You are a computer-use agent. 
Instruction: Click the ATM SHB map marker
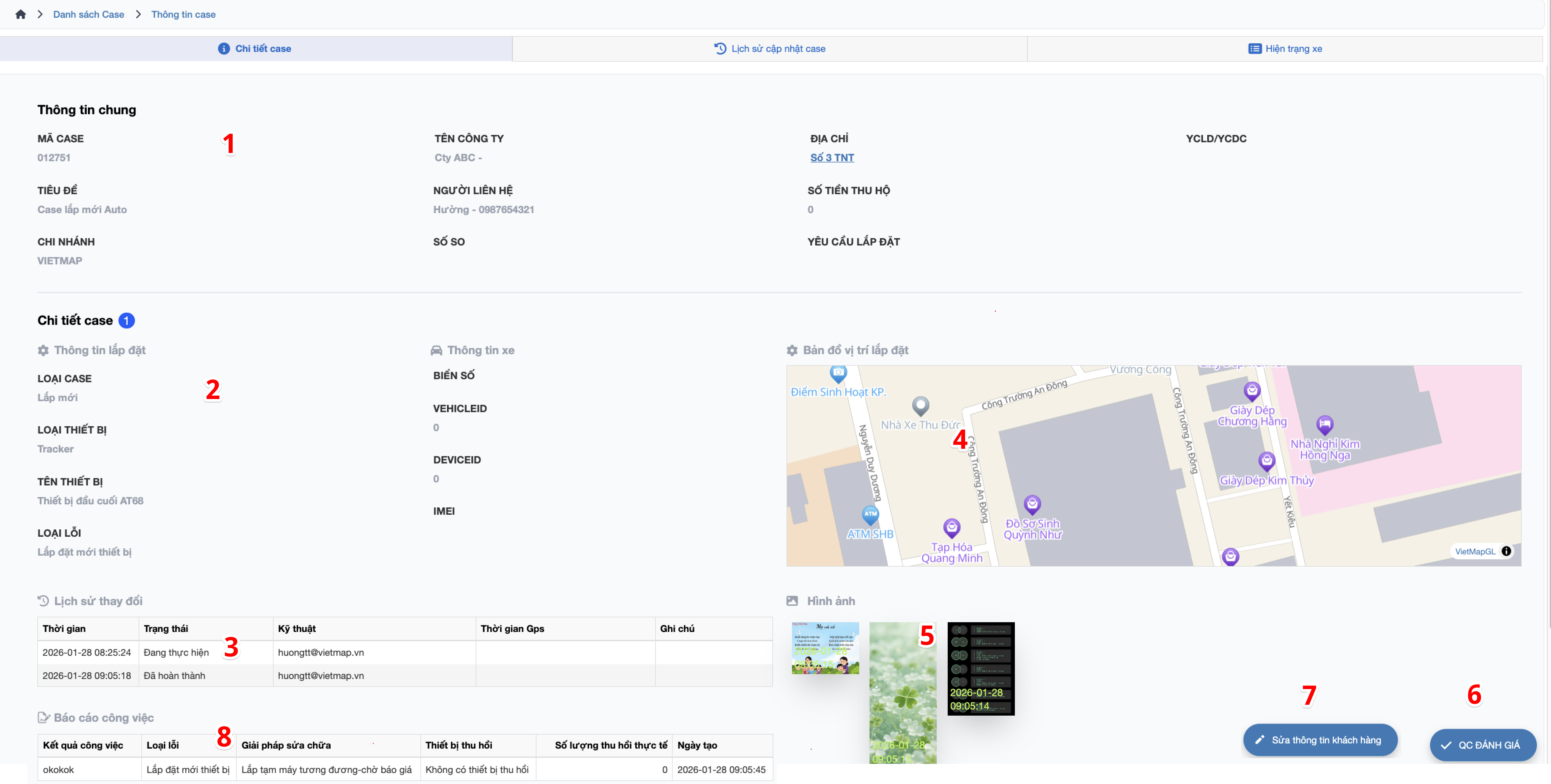tap(870, 515)
